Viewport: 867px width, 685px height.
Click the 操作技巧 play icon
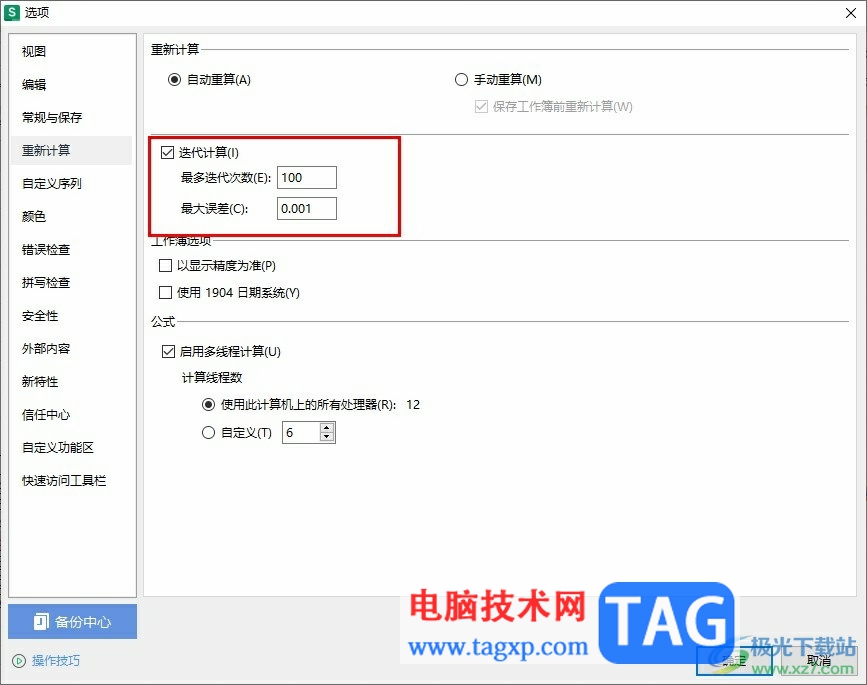click(x=19, y=661)
